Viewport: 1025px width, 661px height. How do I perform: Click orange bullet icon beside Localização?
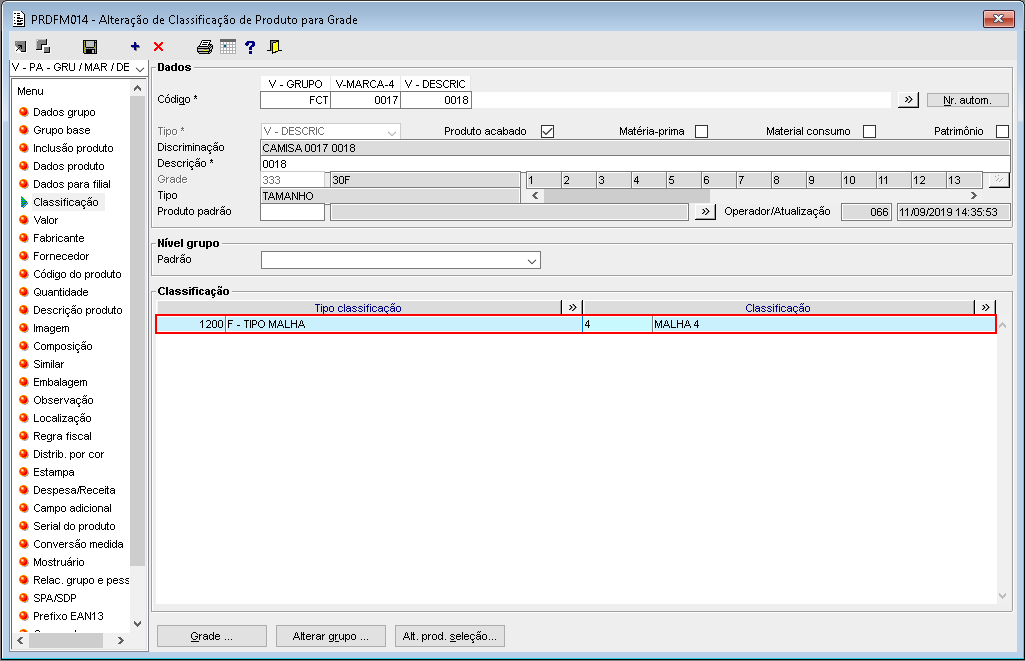click(24, 418)
